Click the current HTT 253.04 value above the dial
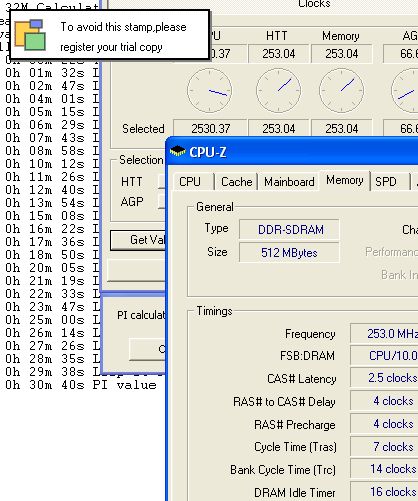The height and width of the screenshot is (501, 418). coord(279,54)
